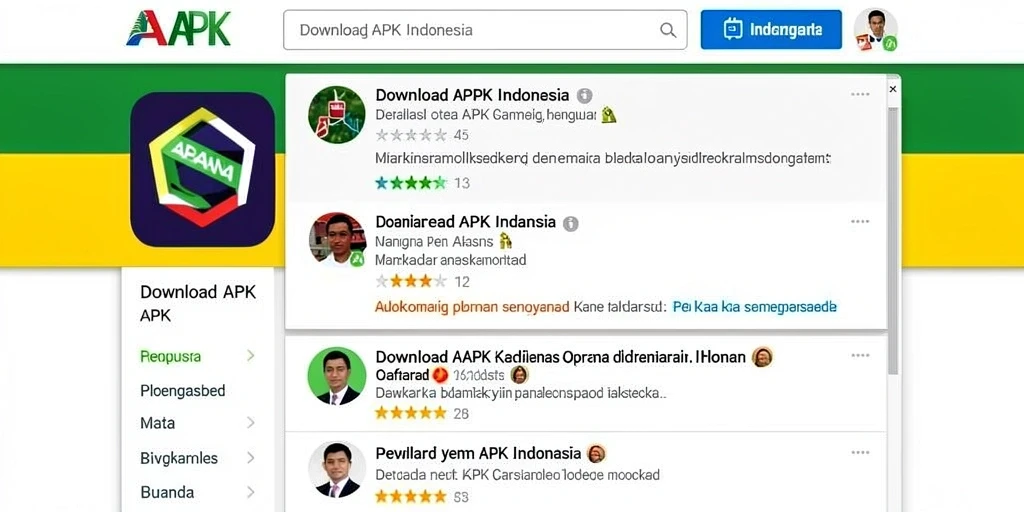The image size is (1024, 512).
Task: Click the Miarkinsramollksedkerq description text
Action: coord(602,158)
